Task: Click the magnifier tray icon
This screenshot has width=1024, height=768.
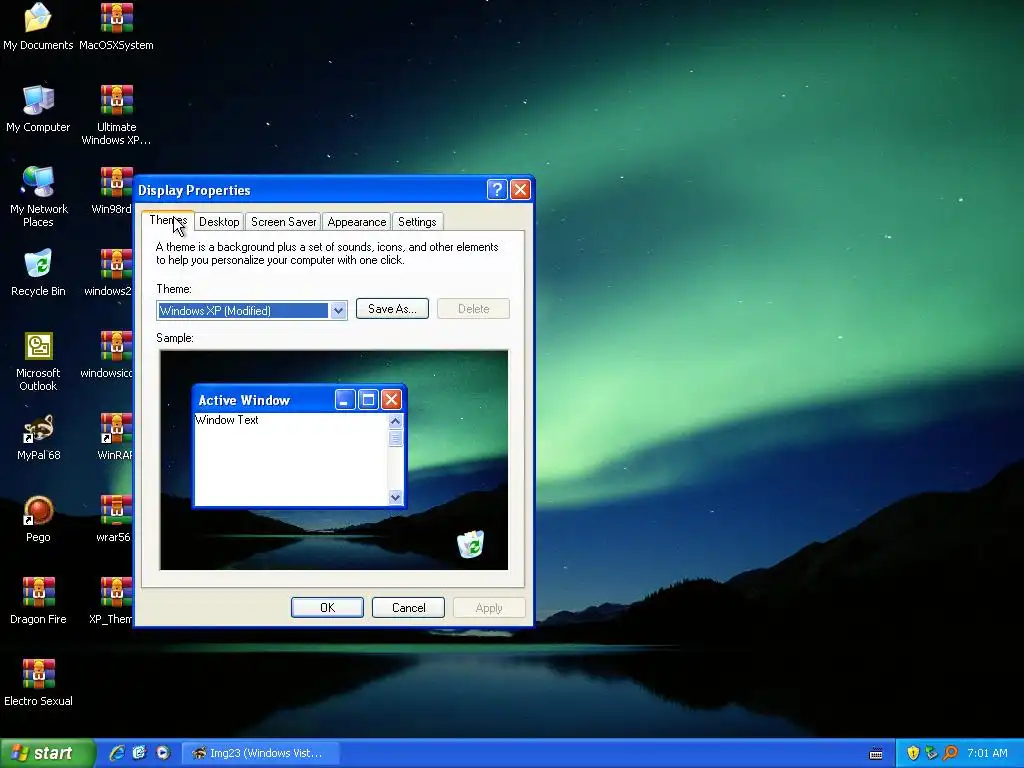Action: pos(950,753)
